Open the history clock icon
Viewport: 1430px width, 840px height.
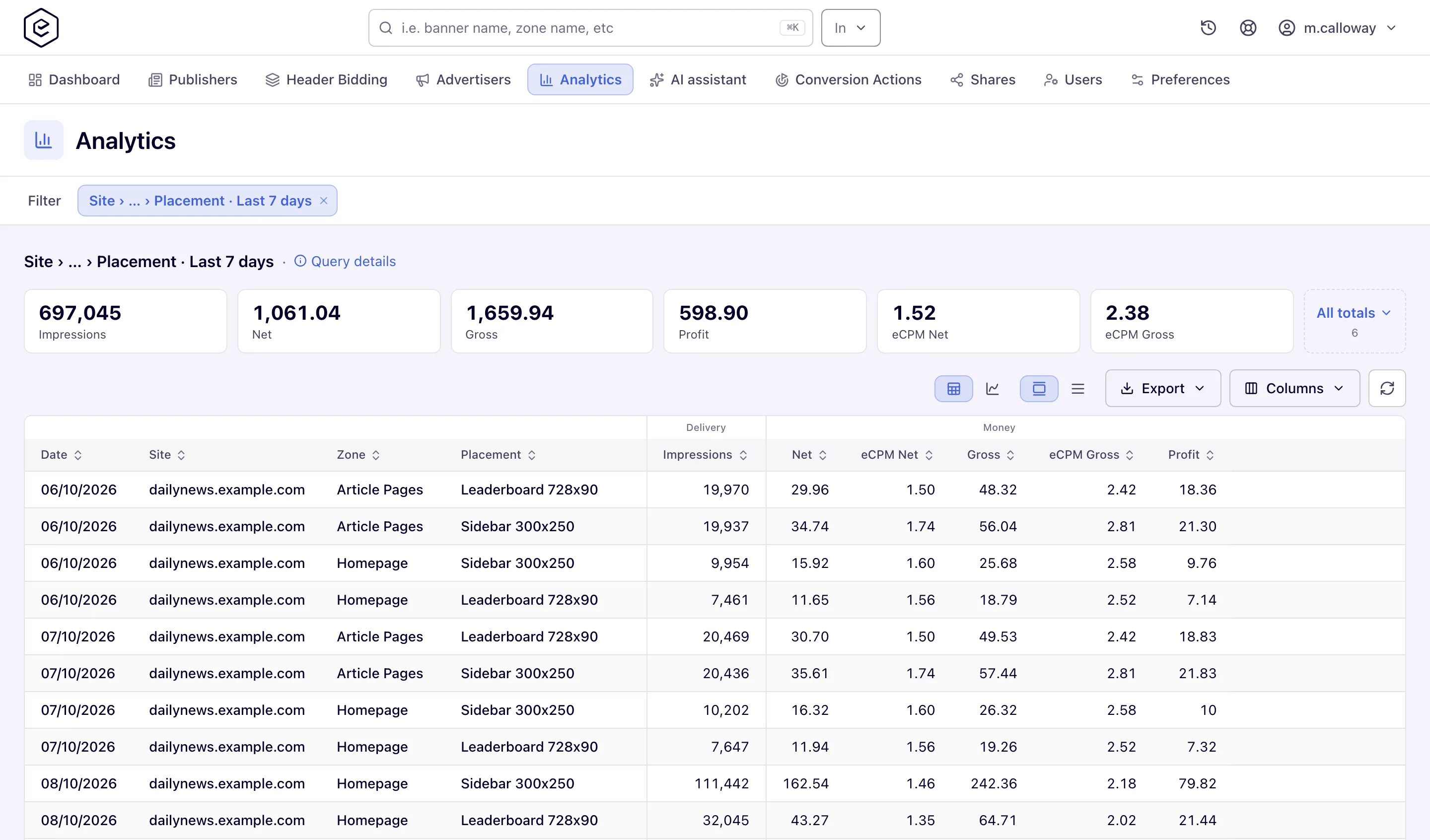pos(1208,28)
